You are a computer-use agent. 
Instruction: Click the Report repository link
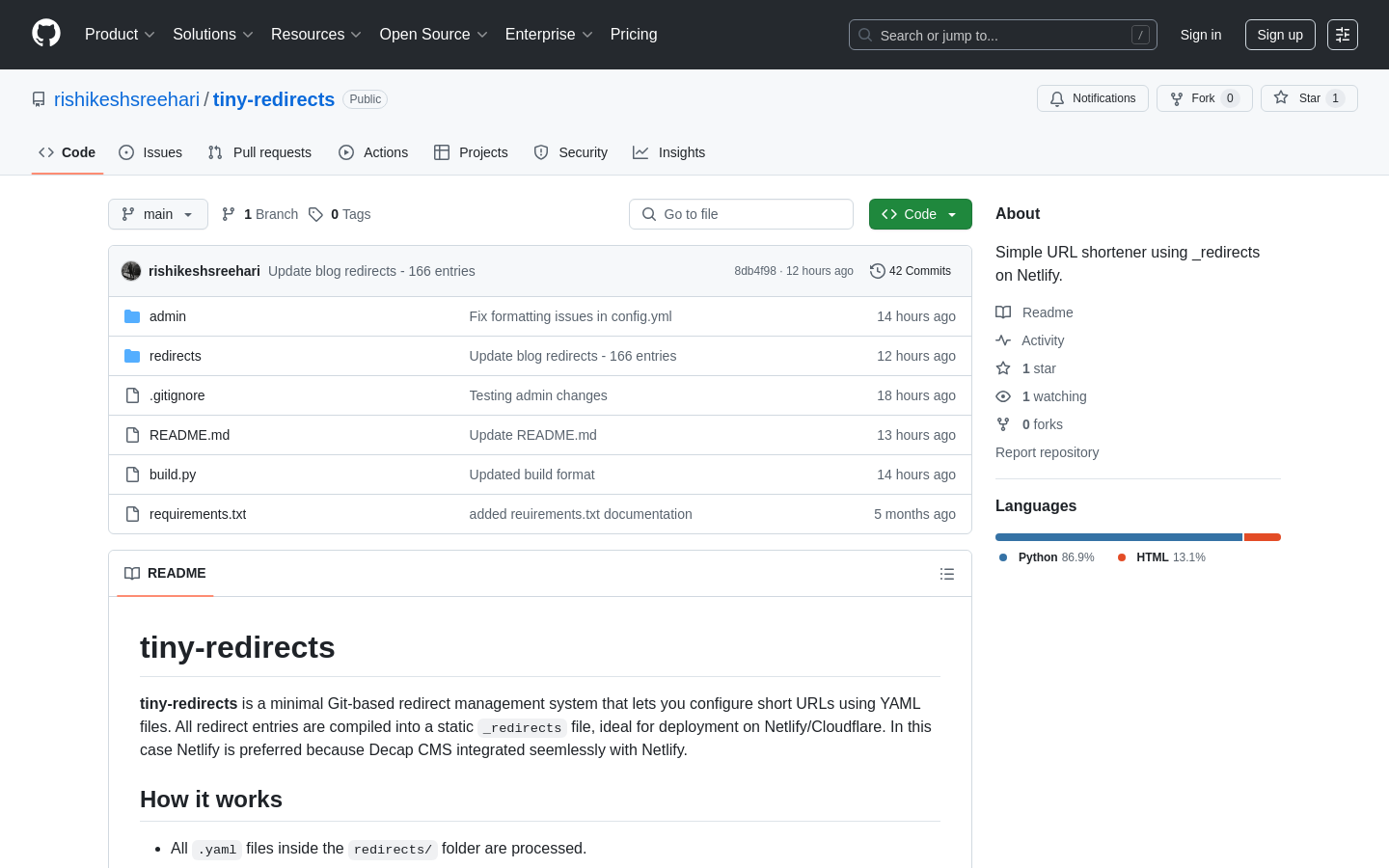(x=1047, y=452)
